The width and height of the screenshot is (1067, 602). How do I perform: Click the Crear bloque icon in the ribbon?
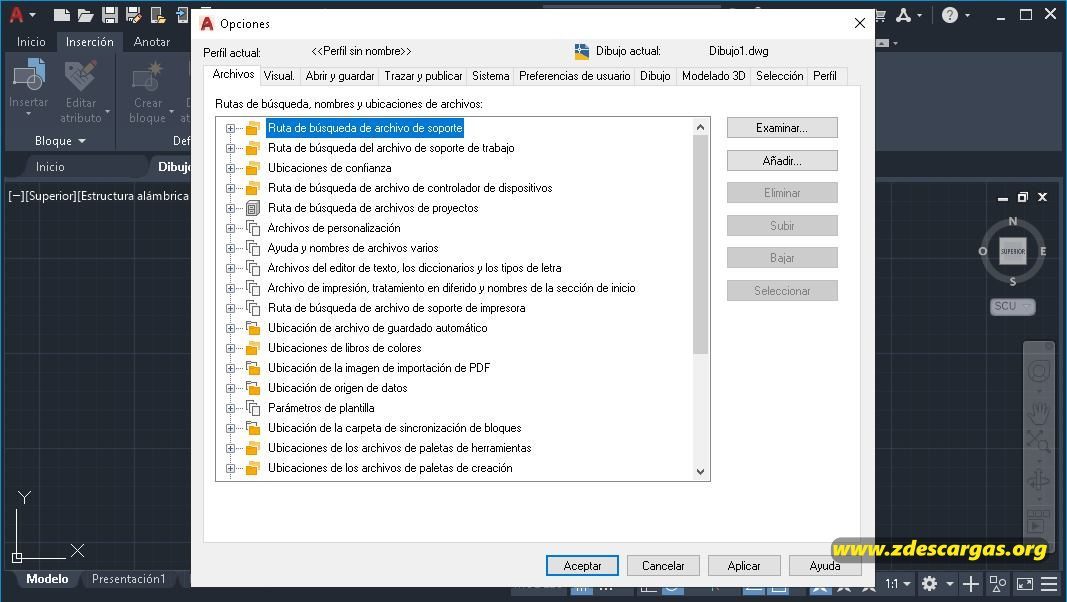(x=148, y=76)
